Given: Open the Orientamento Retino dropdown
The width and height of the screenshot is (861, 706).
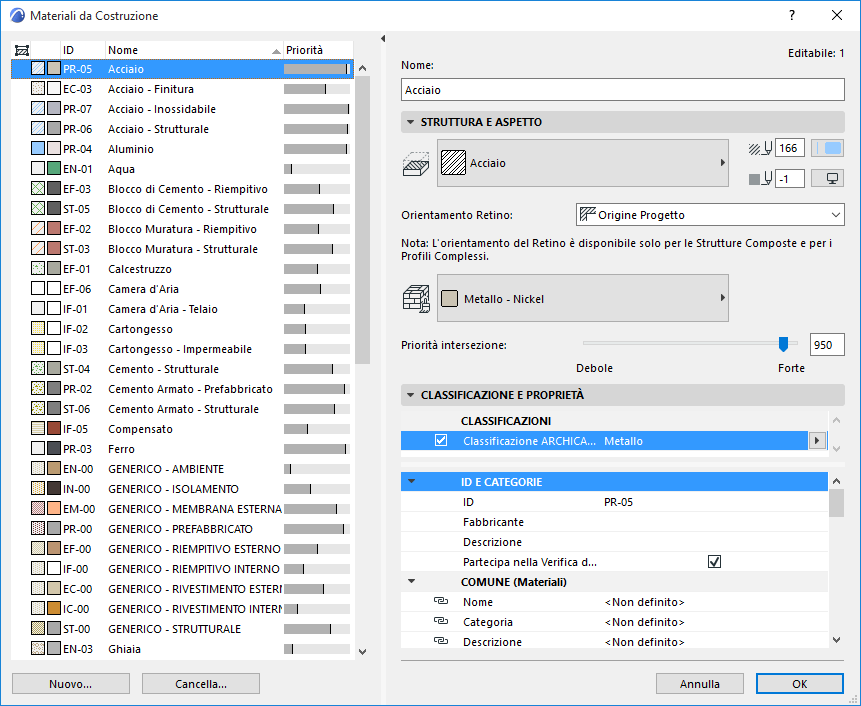Looking at the screenshot, I should pos(710,215).
